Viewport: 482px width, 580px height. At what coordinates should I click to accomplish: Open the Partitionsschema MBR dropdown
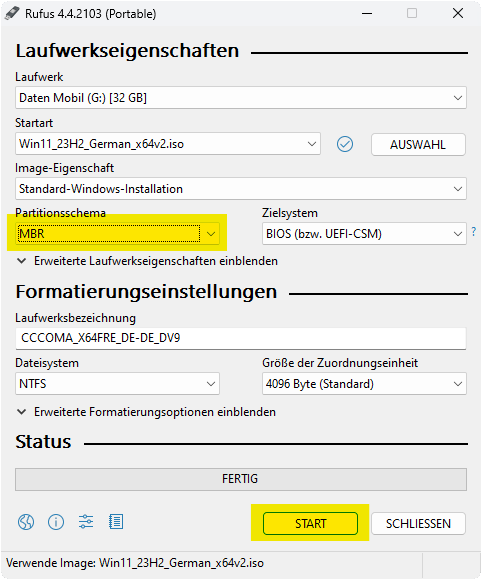click(117, 234)
